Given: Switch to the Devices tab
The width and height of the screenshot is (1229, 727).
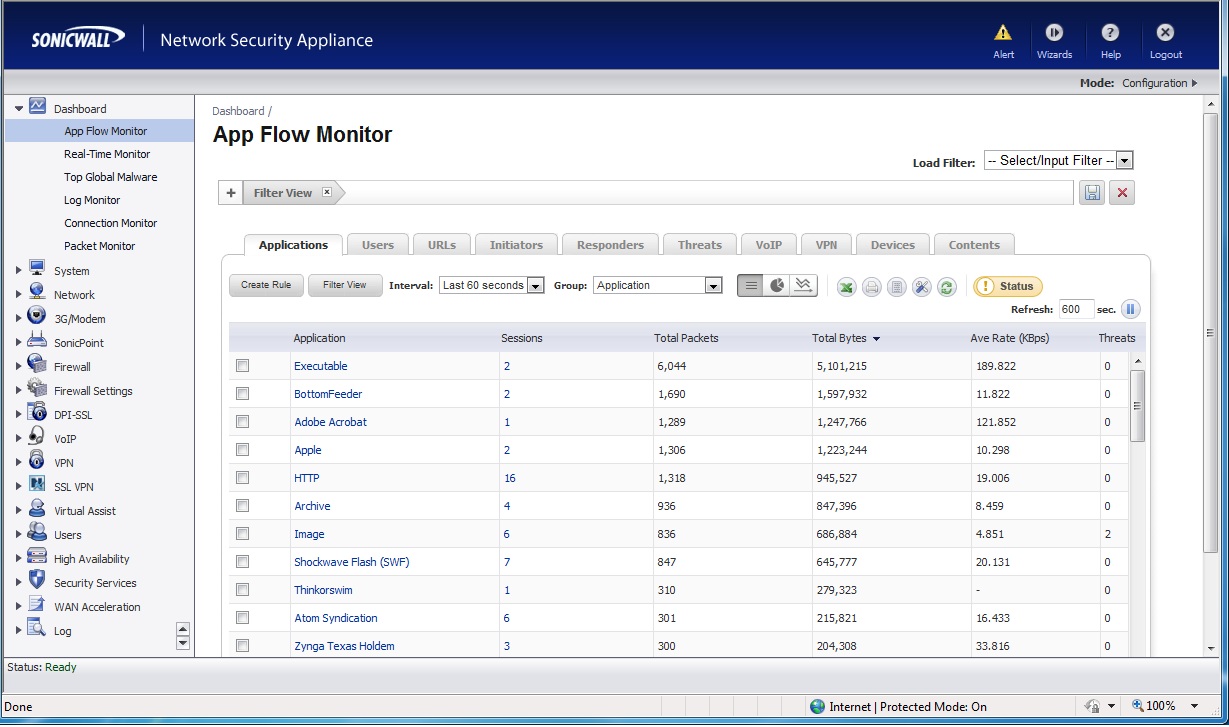Looking at the screenshot, I should 892,245.
